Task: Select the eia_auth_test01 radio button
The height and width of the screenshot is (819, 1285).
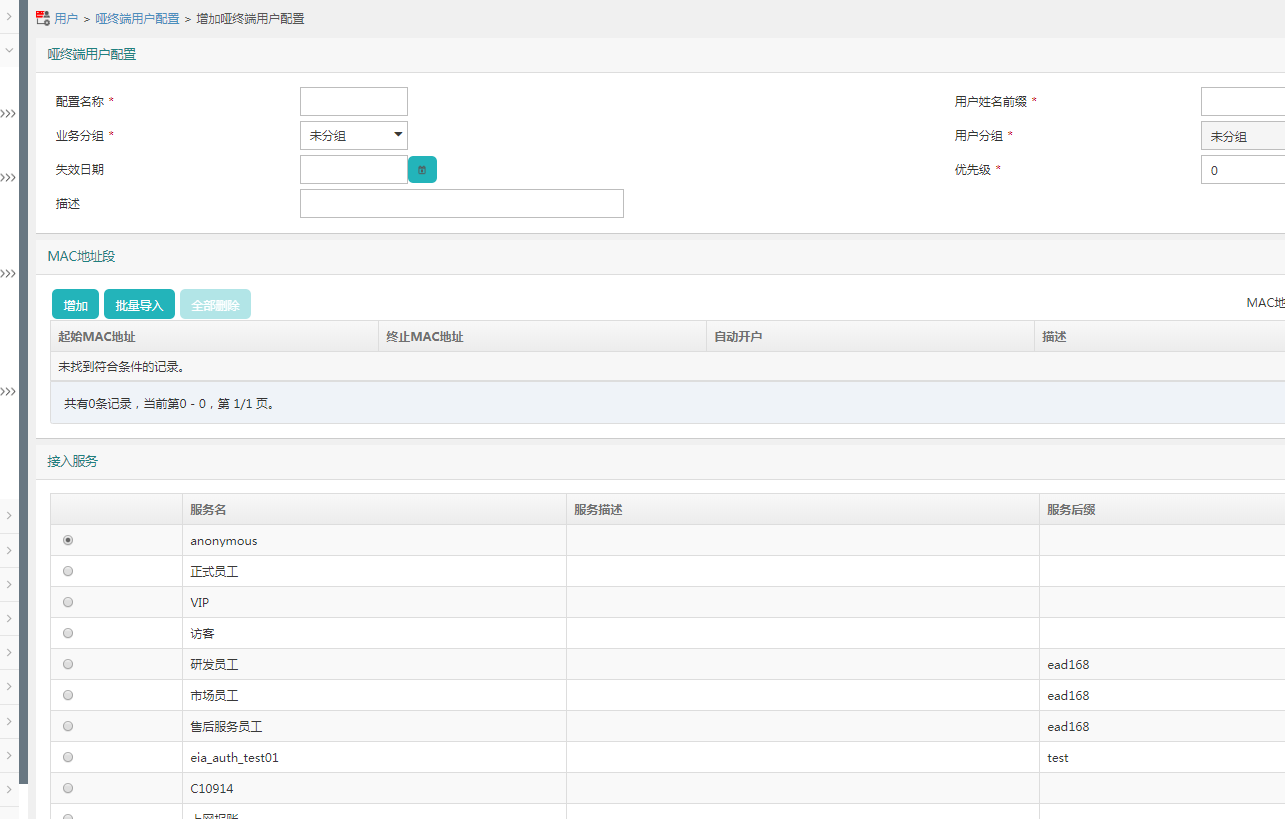Action: click(x=68, y=757)
